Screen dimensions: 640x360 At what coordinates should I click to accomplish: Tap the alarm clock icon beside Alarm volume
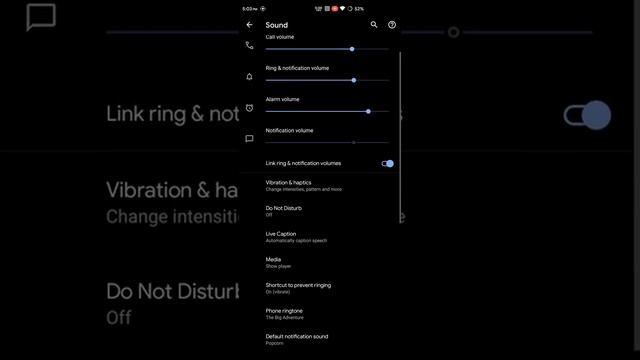coord(249,108)
